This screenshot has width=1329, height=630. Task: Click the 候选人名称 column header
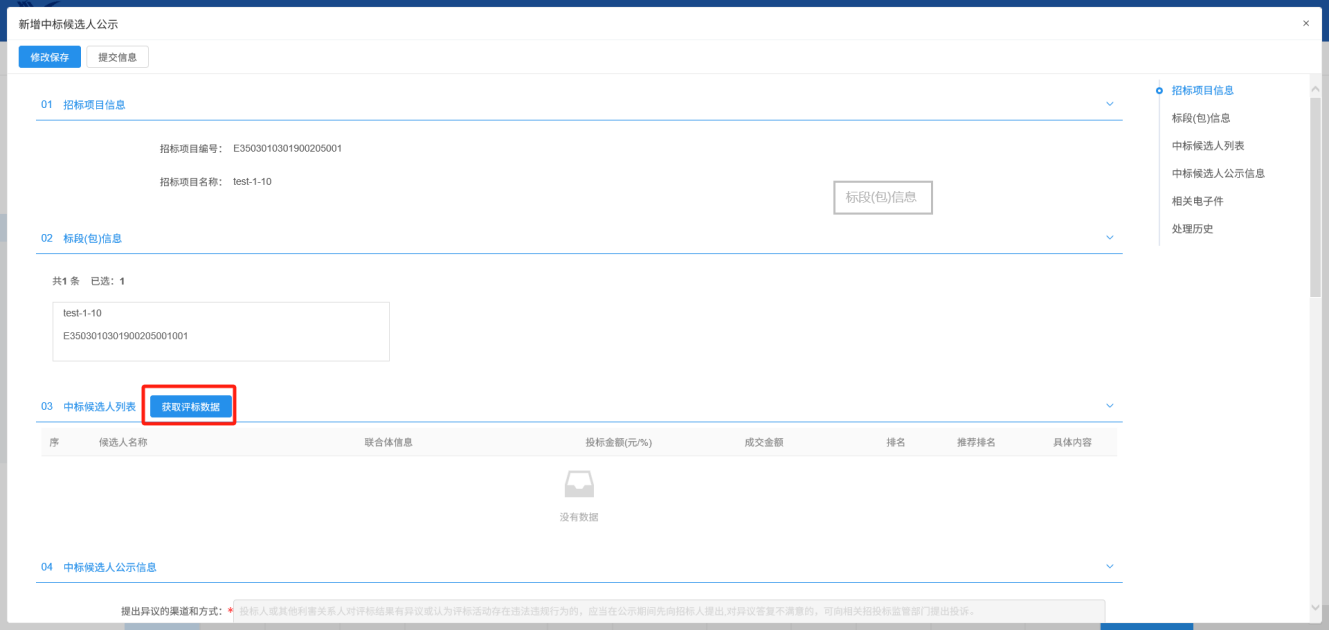[x=123, y=442]
